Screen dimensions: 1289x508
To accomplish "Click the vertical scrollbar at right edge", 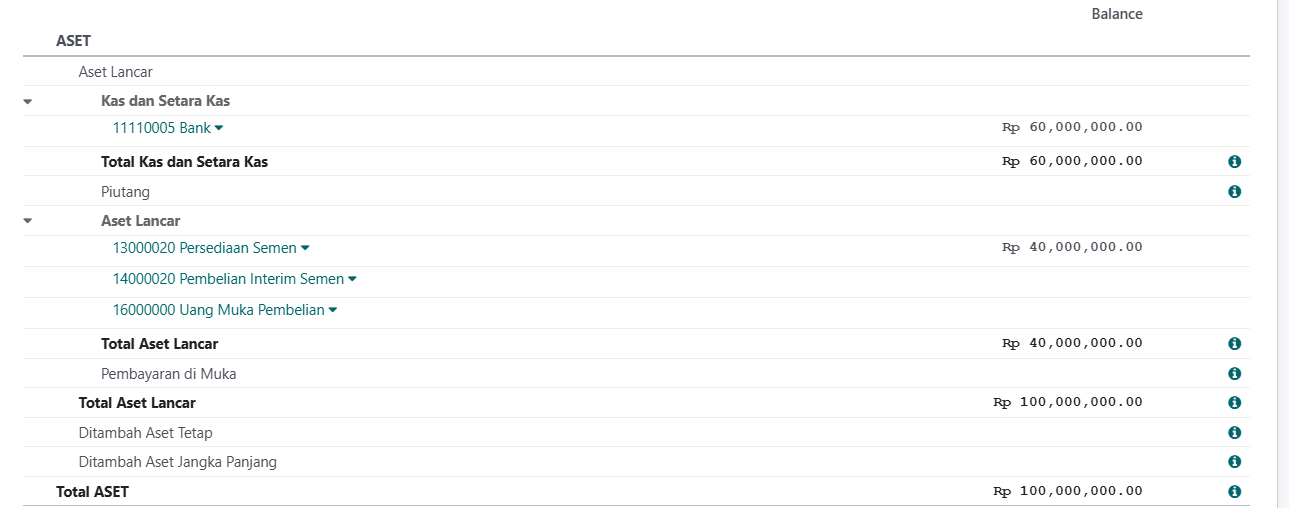I will (1284, 254).
